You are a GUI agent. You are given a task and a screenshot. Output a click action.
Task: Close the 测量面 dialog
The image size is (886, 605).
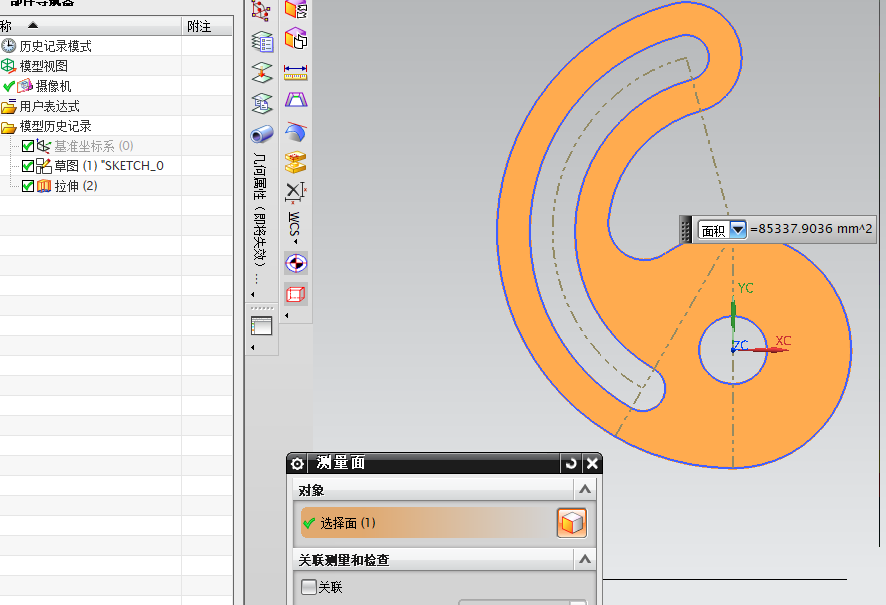coord(592,463)
